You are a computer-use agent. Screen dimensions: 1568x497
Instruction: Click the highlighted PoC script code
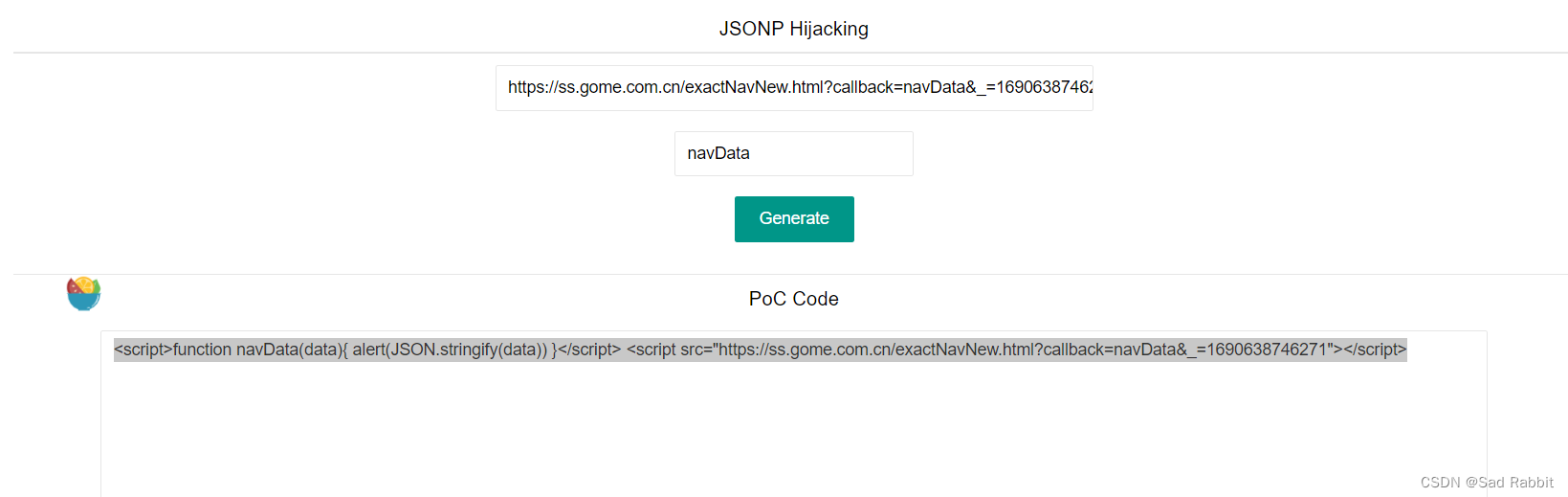(x=761, y=350)
